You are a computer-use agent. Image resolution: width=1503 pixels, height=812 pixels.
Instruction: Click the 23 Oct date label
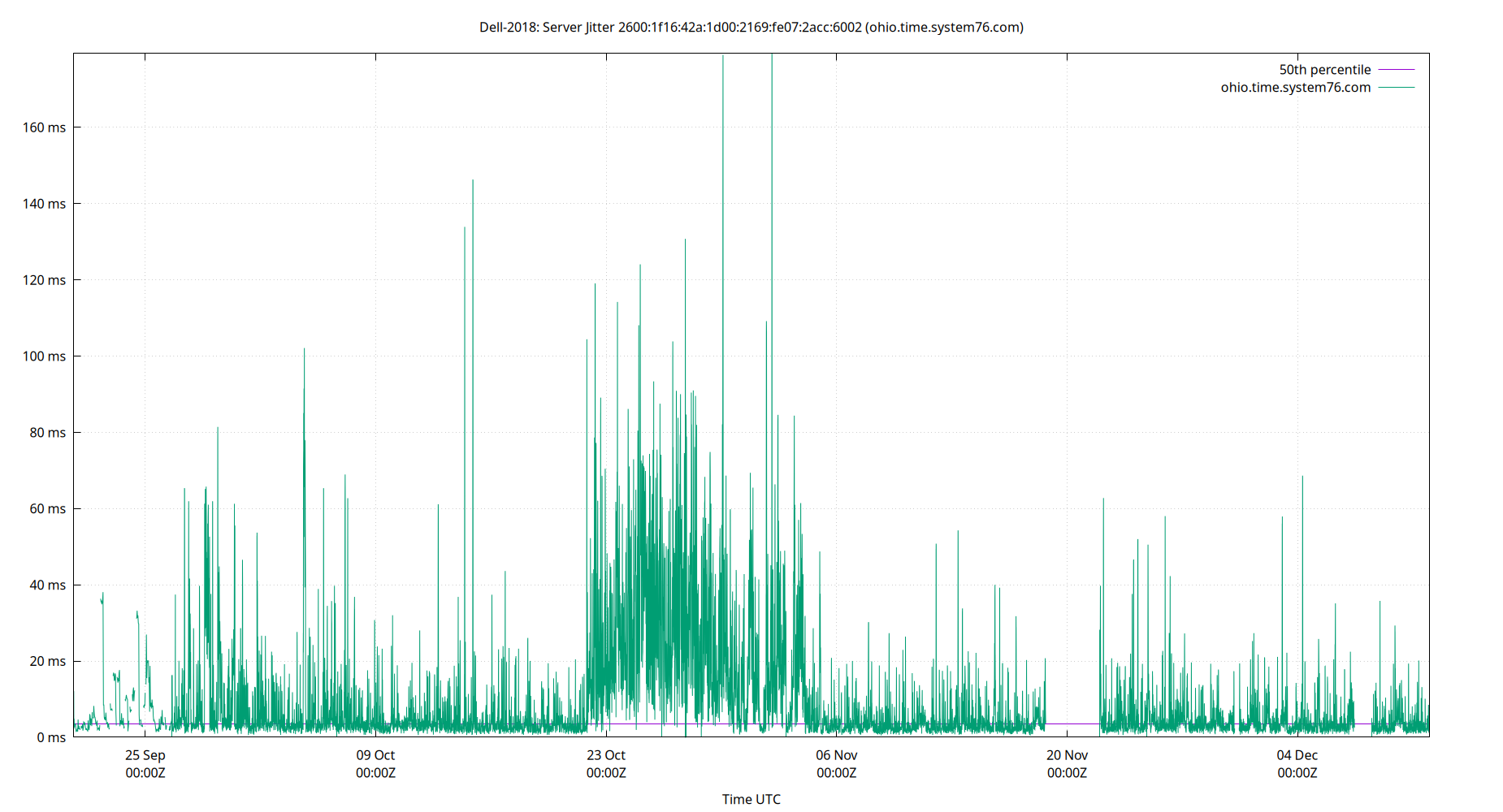[606, 755]
